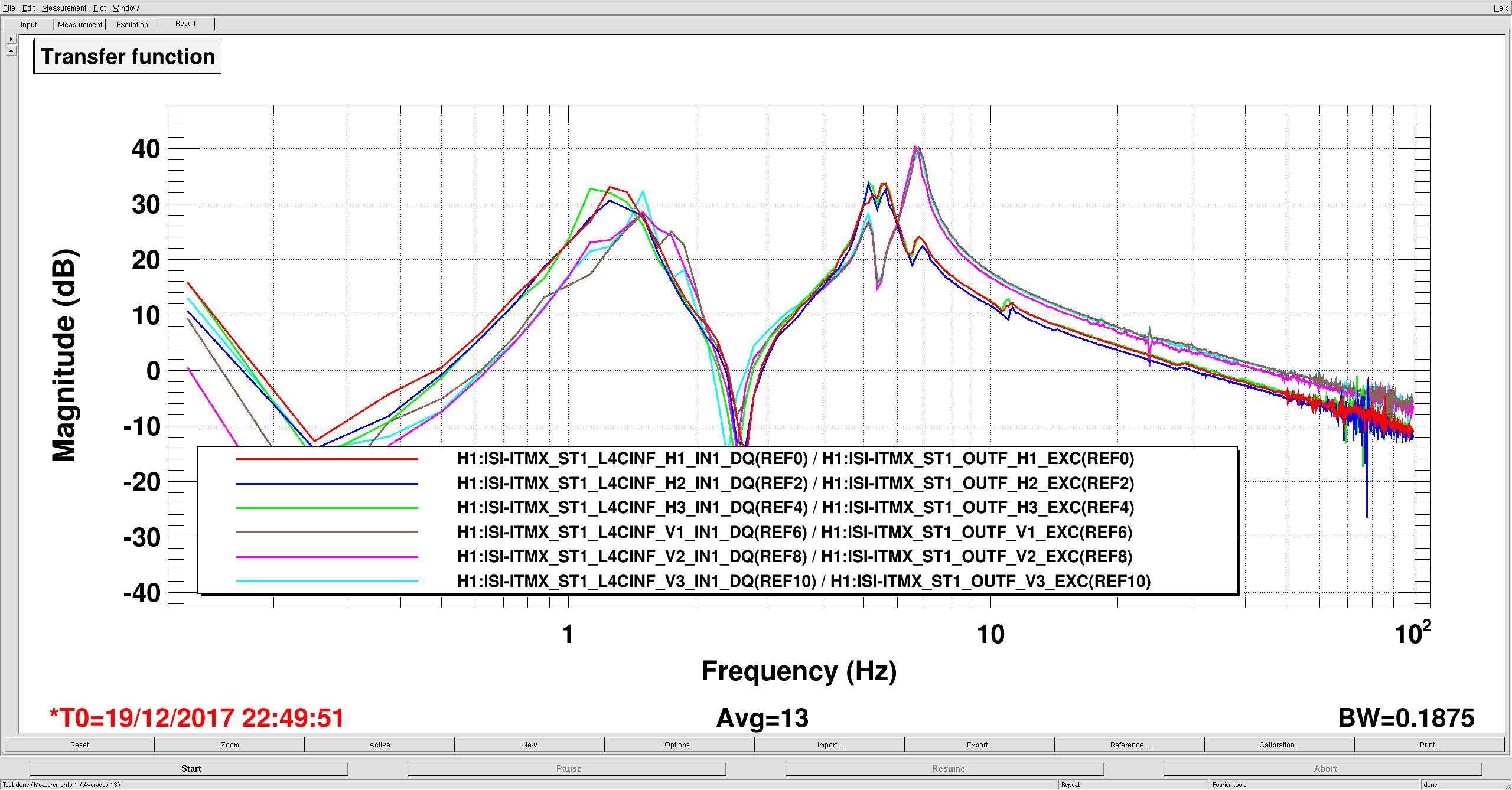
Task: Click the red H1 legend line swatch
Action: pos(327,459)
